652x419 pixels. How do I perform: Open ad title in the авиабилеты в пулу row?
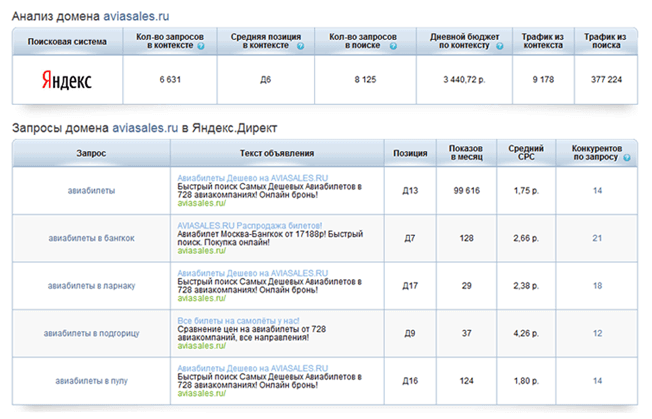point(252,368)
